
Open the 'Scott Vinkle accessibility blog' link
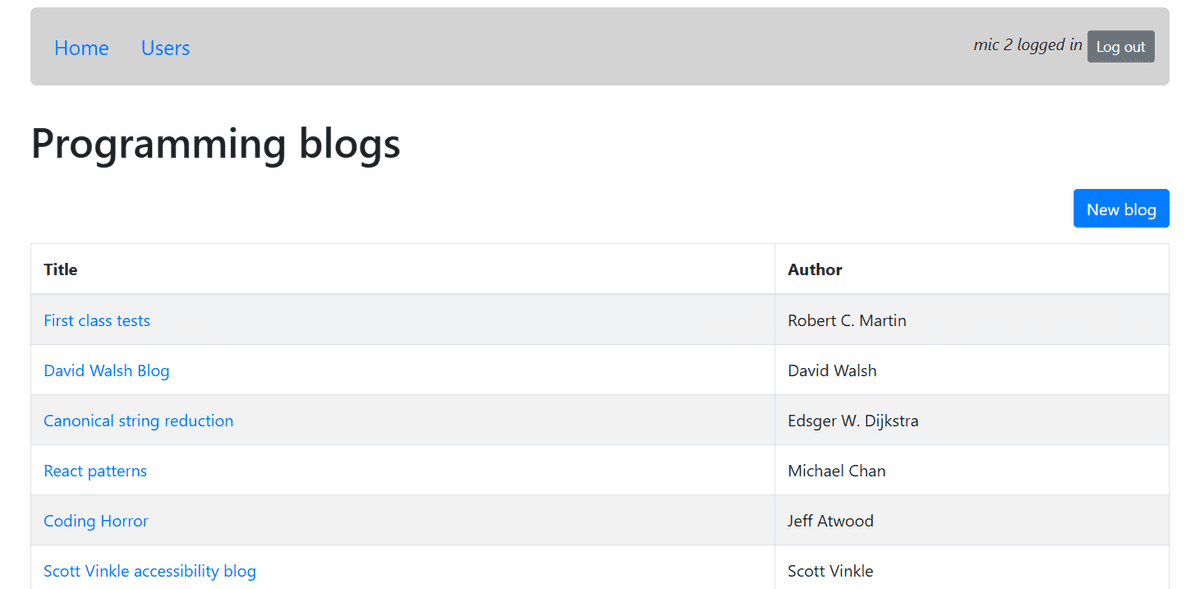tap(149, 570)
